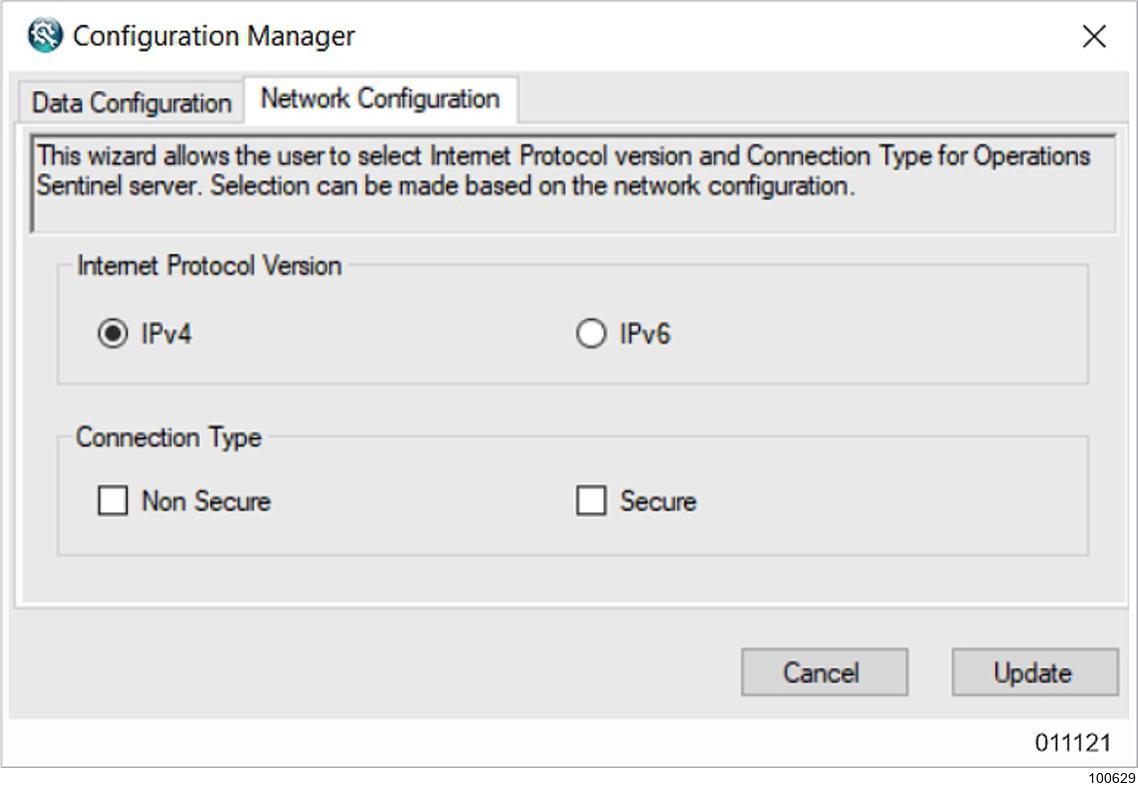Click the Configuration Manager title text
Screen dimensions: 1138x800
(x=214, y=36)
